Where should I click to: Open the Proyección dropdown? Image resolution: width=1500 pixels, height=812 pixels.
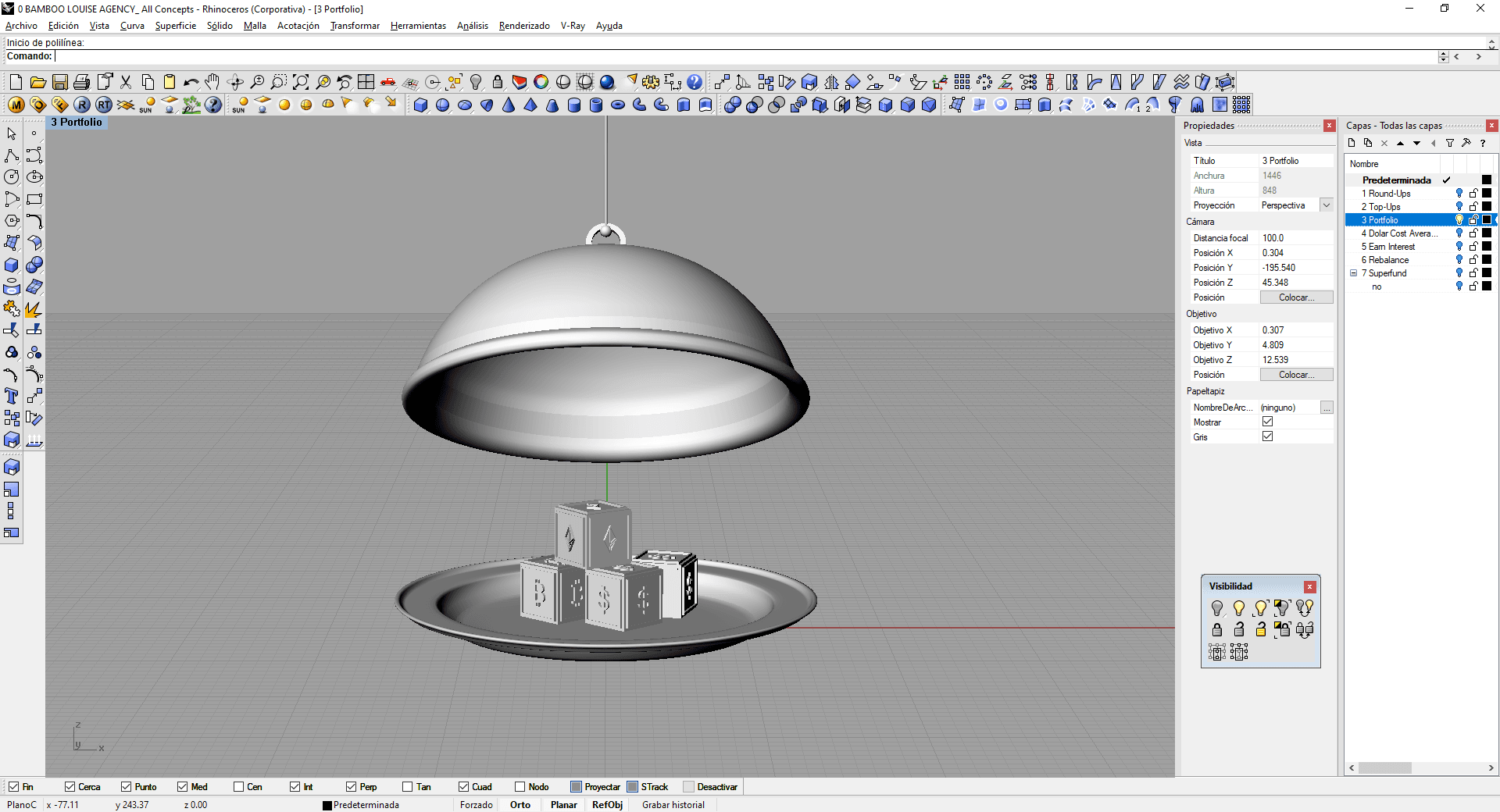(x=1326, y=205)
